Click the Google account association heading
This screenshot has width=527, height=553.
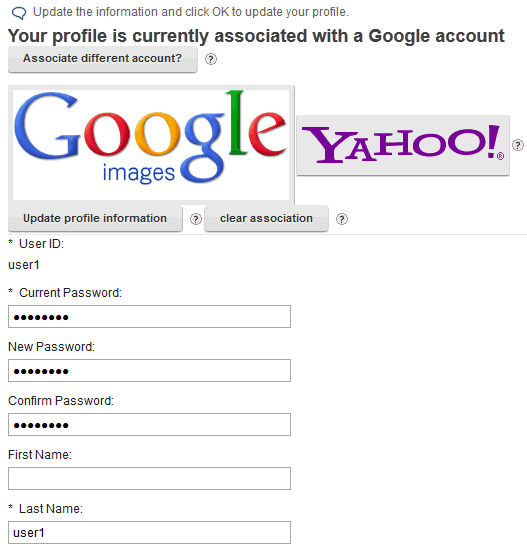pyautogui.click(x=256, y=36)
